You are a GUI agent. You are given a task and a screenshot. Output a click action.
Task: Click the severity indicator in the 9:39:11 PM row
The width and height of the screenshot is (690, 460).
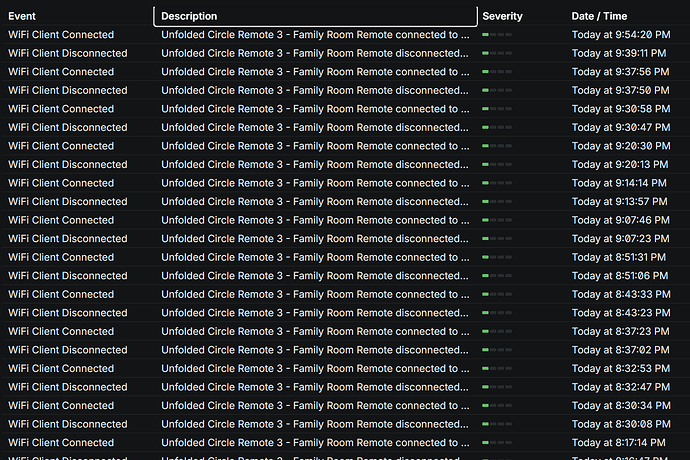point(497,53)
